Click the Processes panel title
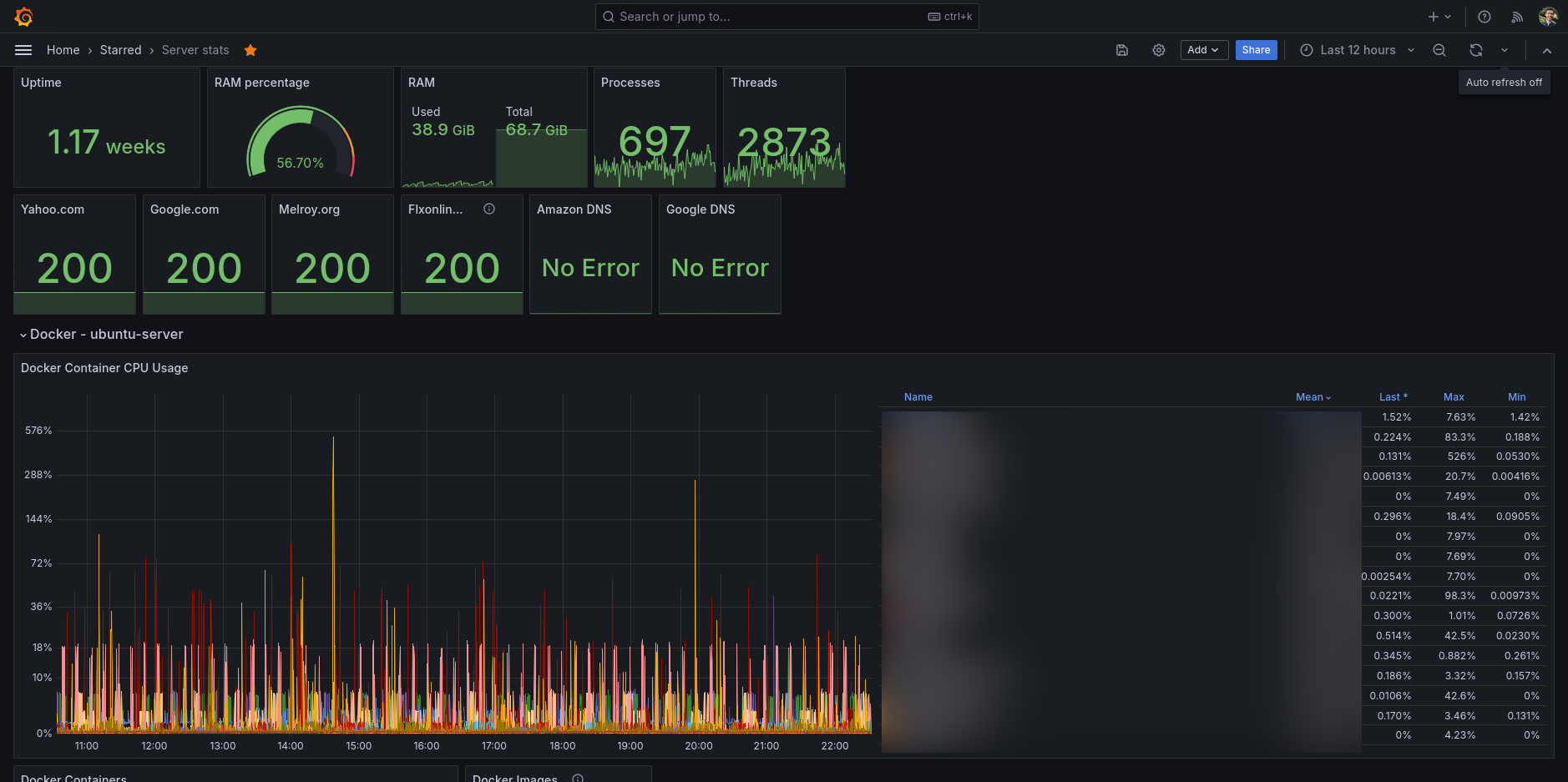This screenshot has width=1568, height=782. click(630, 83)
